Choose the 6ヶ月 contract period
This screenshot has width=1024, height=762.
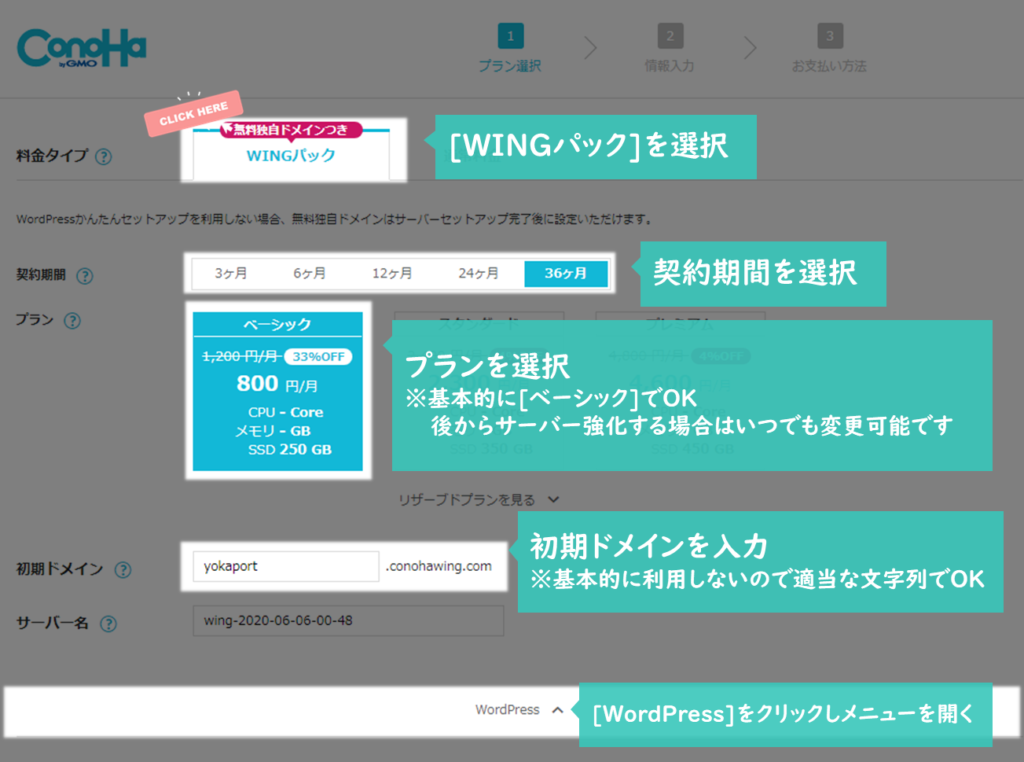tap(309, 274)
